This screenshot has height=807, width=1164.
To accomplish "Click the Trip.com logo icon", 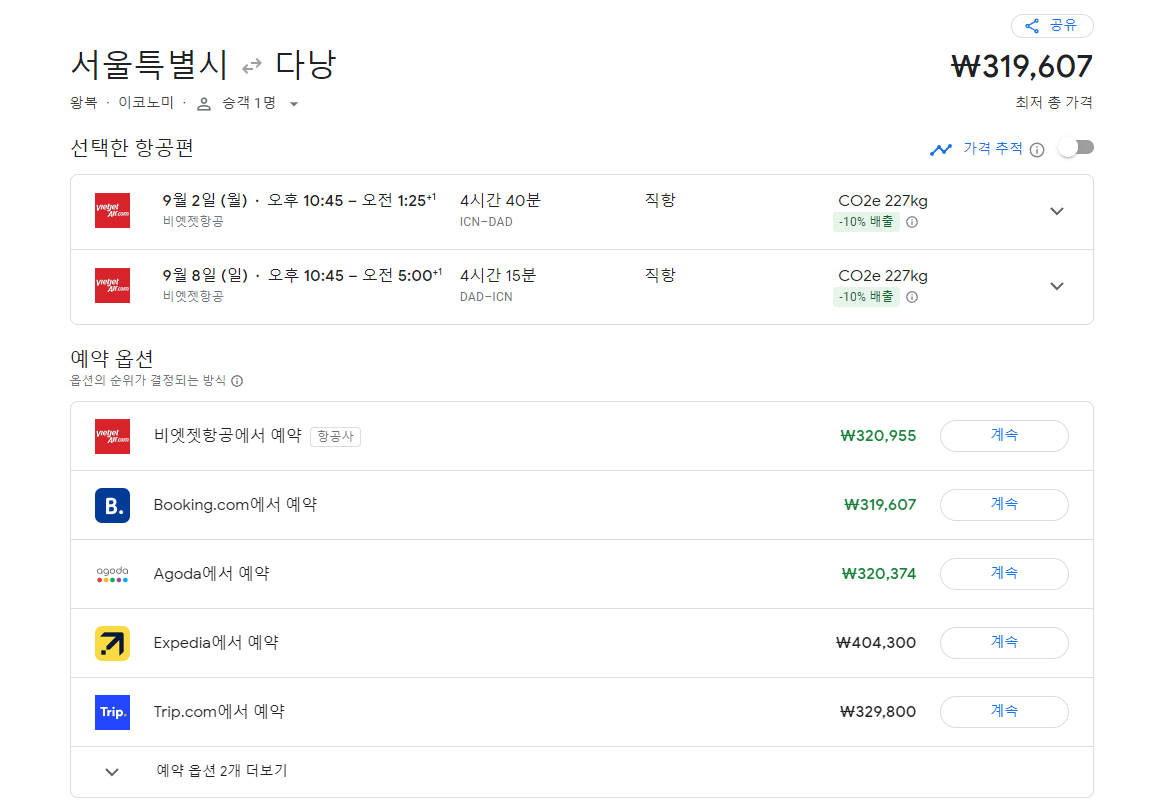I will click(112, 712).
